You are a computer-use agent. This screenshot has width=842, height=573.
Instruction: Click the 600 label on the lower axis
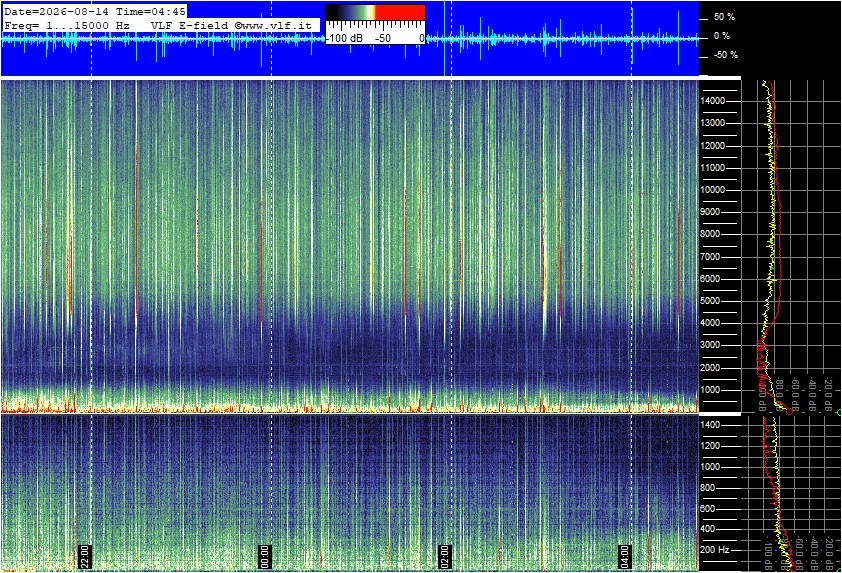click(x=707, y=509)
